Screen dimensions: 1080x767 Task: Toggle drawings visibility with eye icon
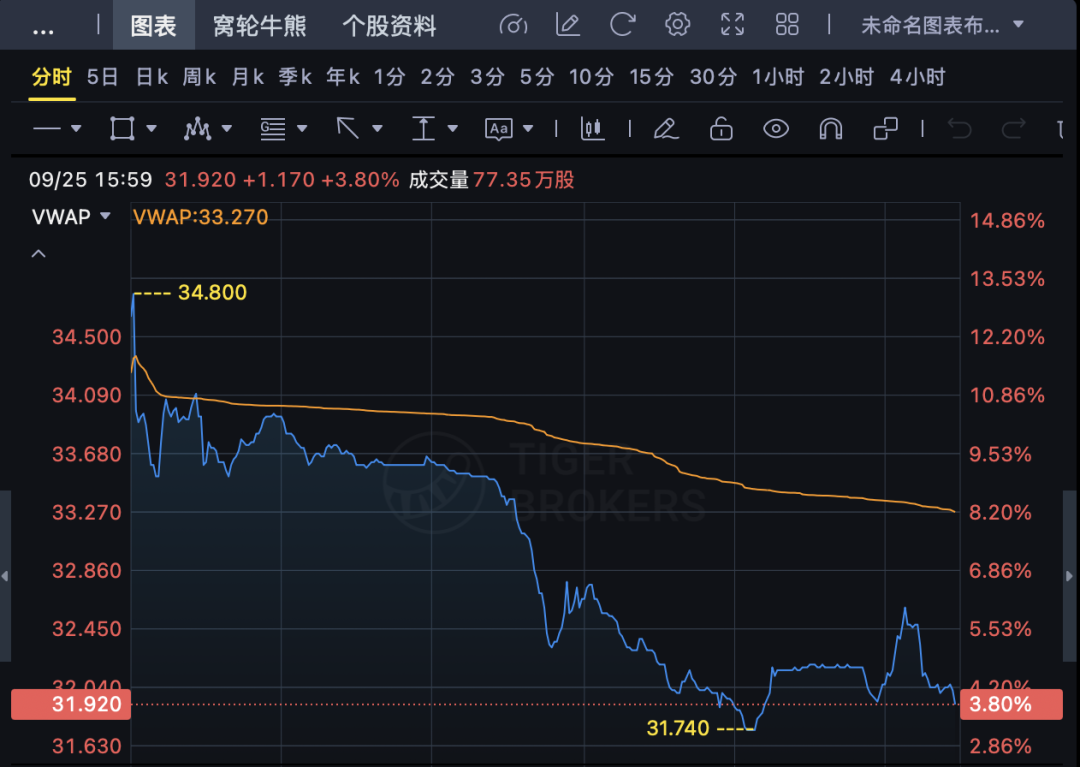click(x=776, y=128)
